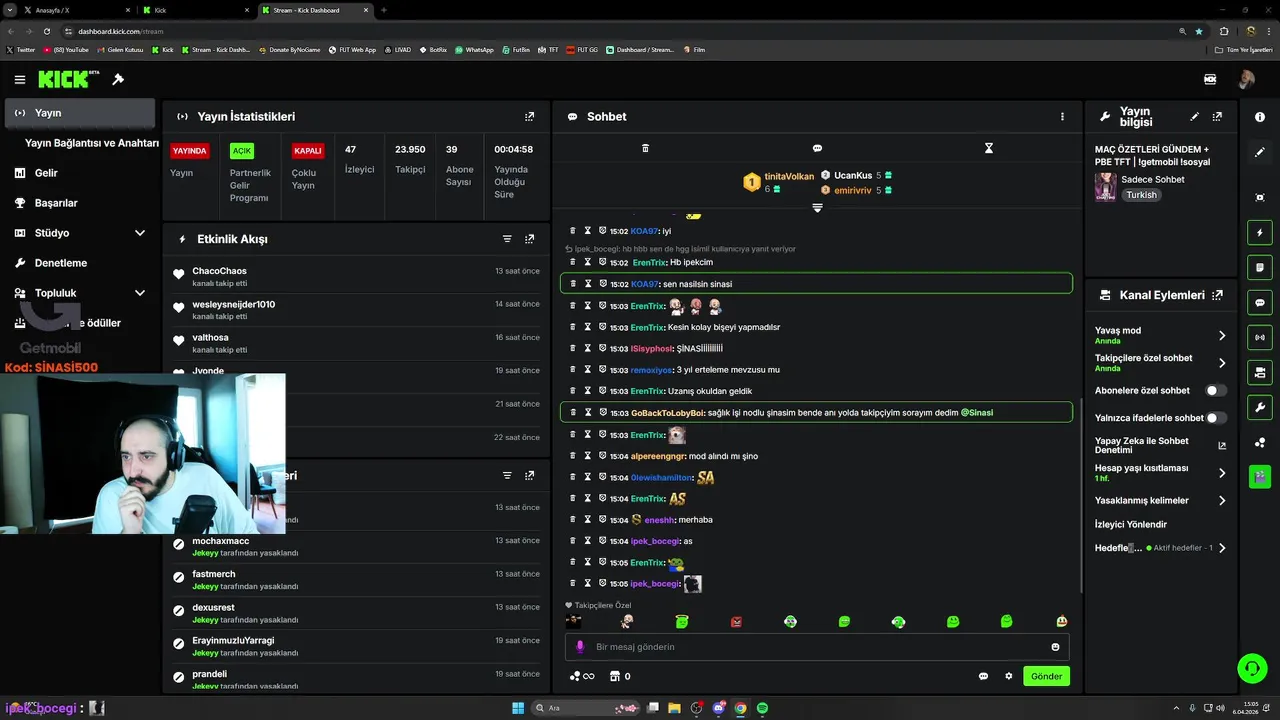Click the capture frame icon in right rail
1280x720 pixels.
coord(1260,197)
